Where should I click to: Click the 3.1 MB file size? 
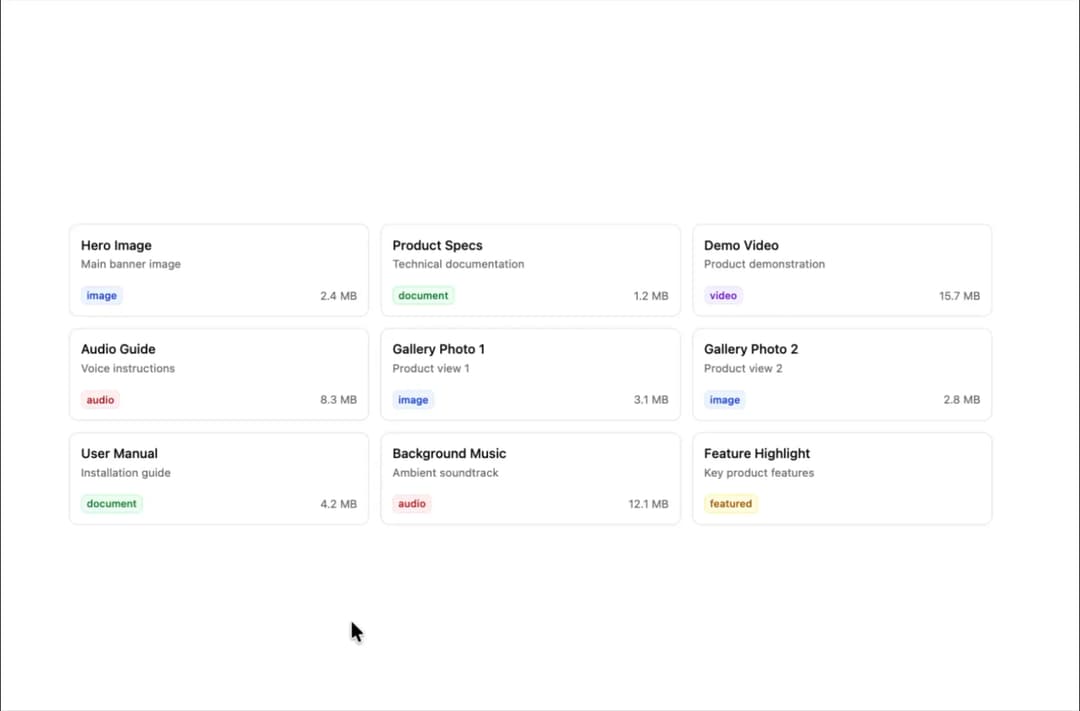[651, 400]
